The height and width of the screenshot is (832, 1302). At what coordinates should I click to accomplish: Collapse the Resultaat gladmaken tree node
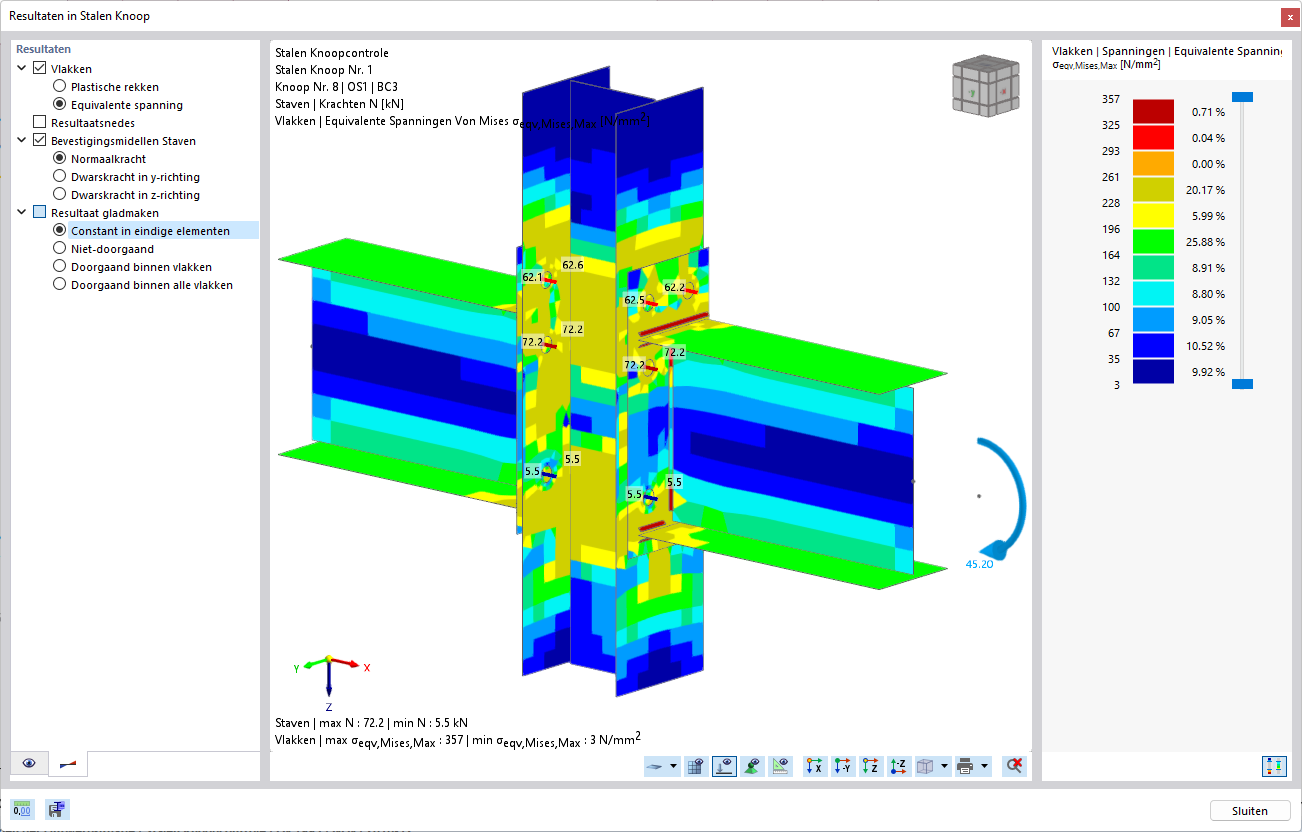coord(22,213)
